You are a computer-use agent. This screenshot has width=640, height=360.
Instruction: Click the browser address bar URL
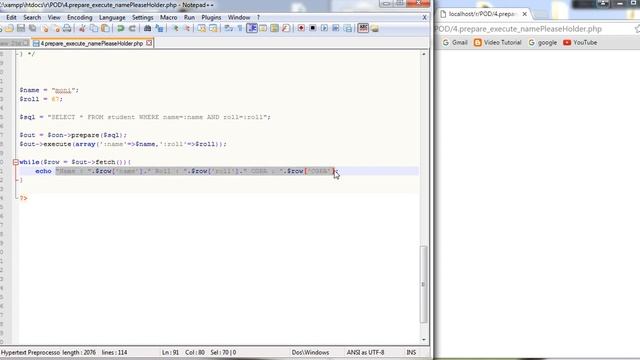coord(518,29)
